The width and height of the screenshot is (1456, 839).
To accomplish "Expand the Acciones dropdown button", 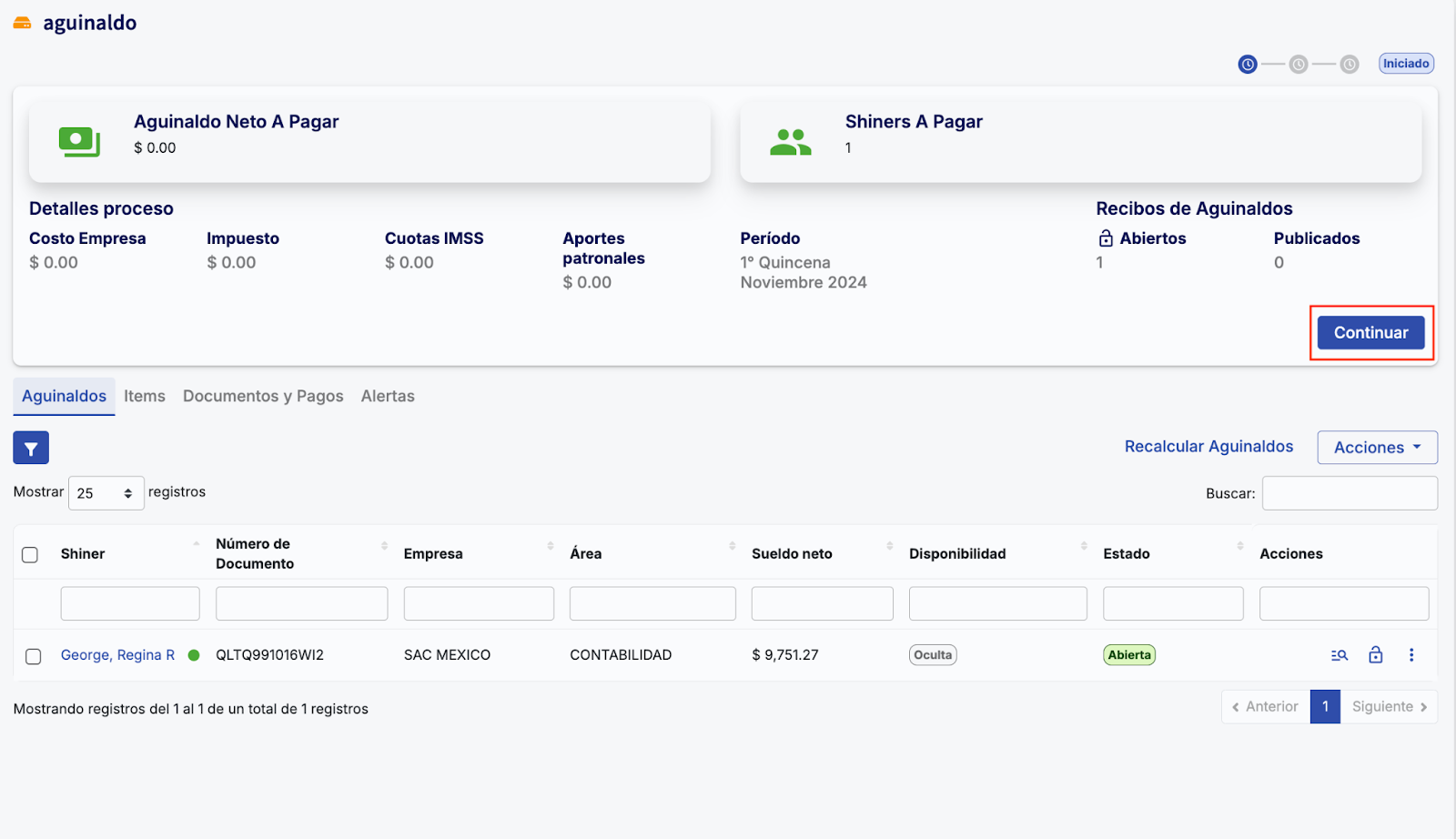I will [1377, 448].
